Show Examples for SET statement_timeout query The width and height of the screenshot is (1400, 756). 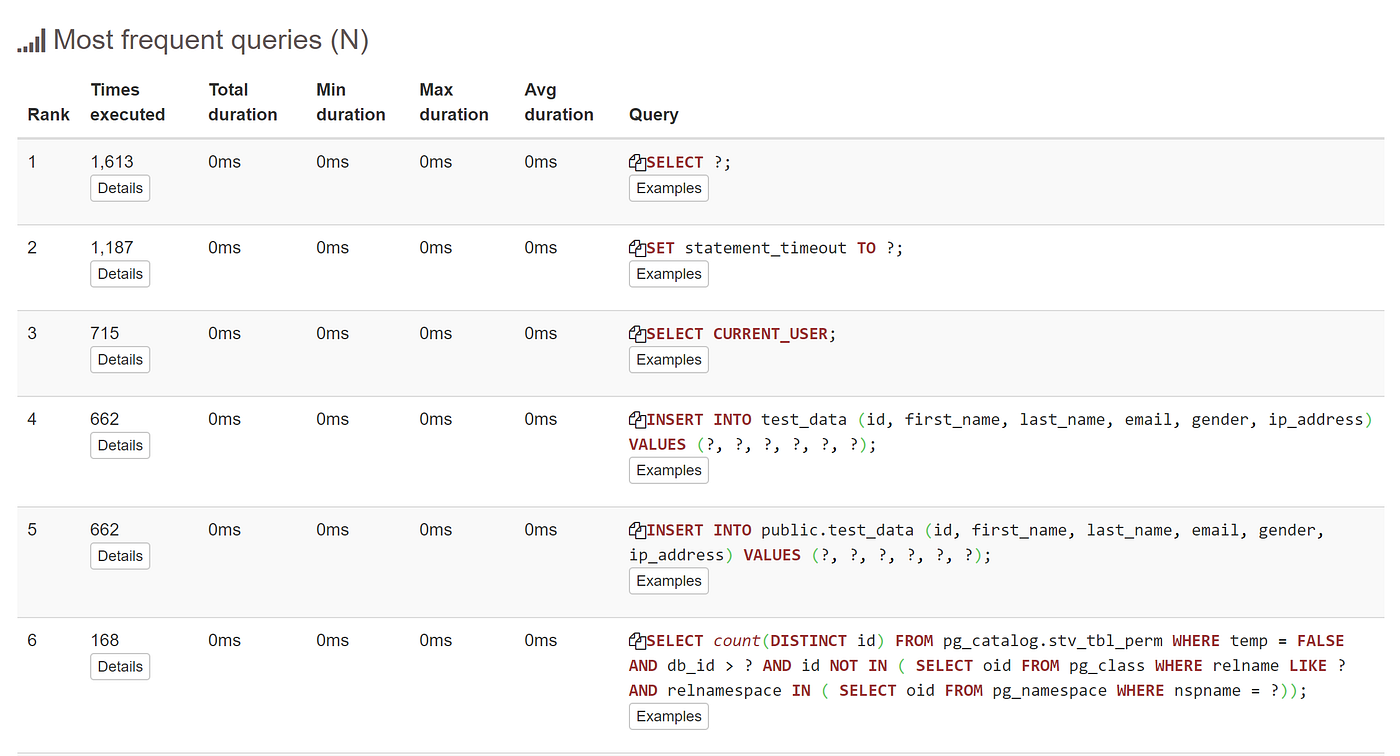(669, 274)
